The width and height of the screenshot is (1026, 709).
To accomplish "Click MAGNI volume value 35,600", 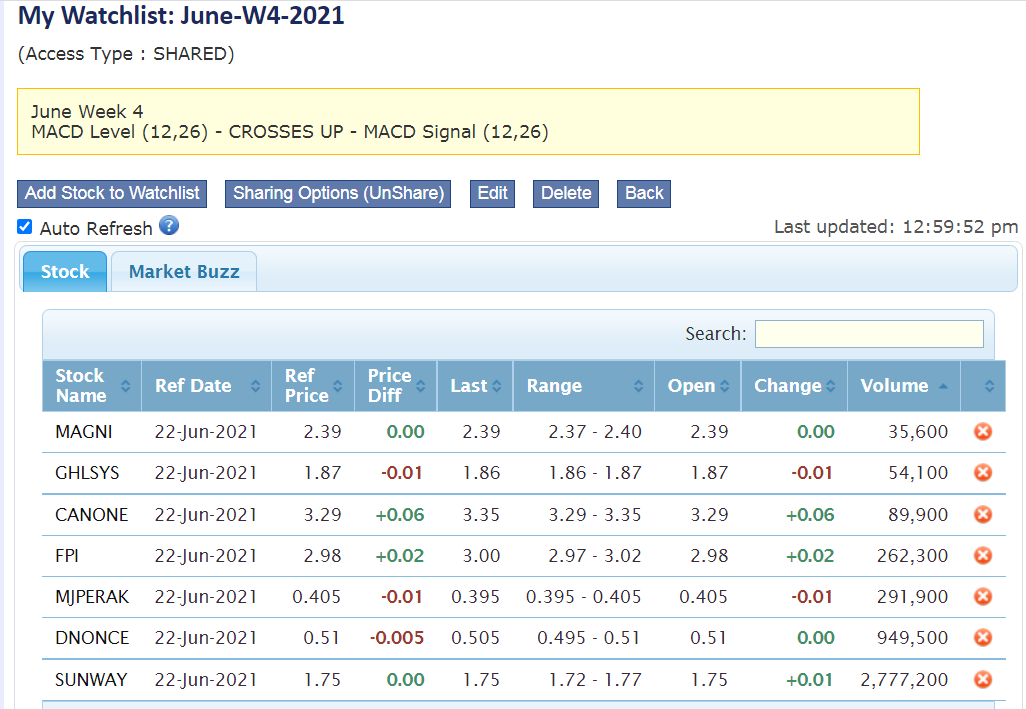I will pyautogui.click(x=918, y=432).
